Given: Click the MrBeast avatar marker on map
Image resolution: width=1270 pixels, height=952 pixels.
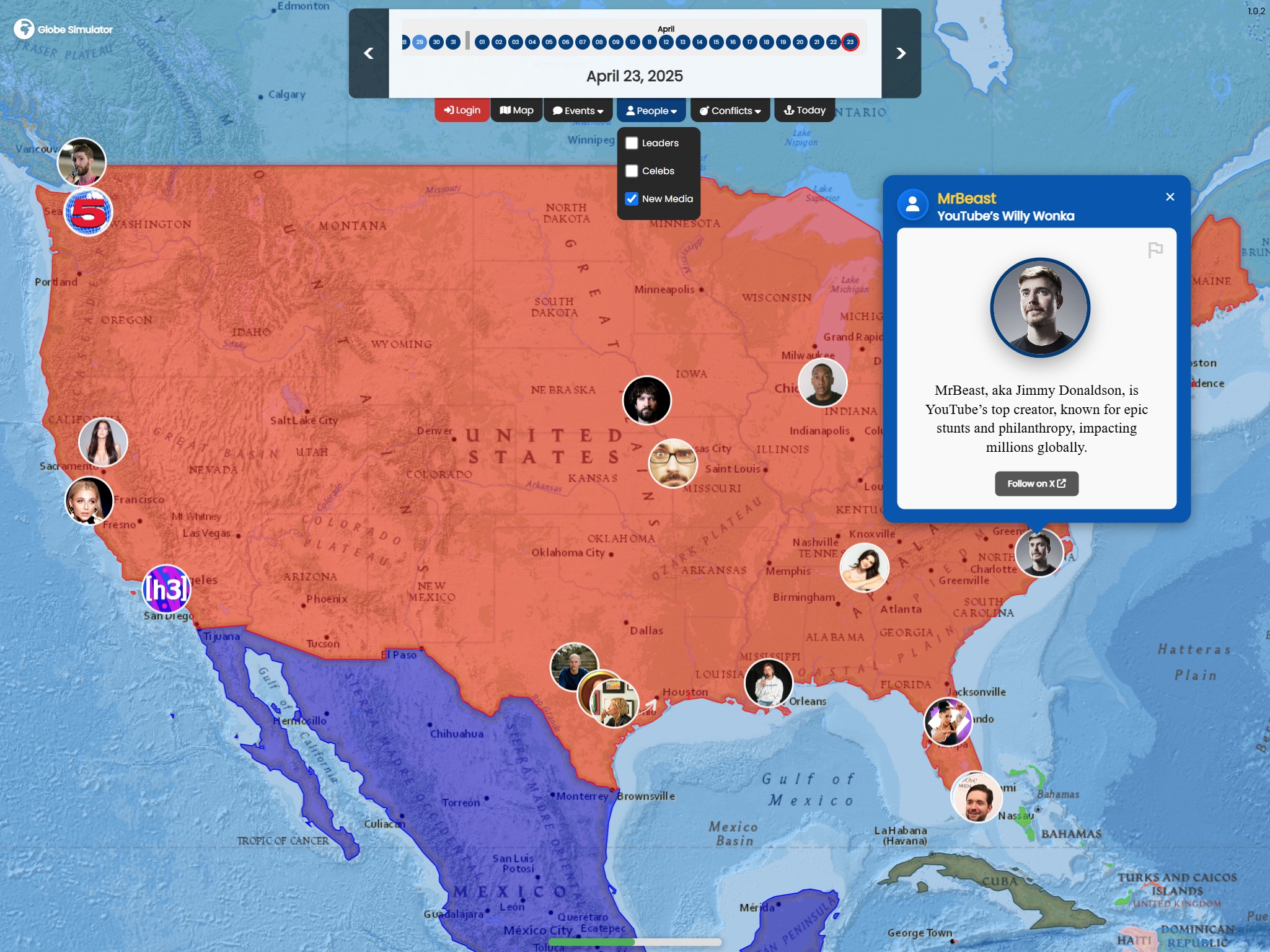Looking at the screenshot, I should tap(1039, 552).
